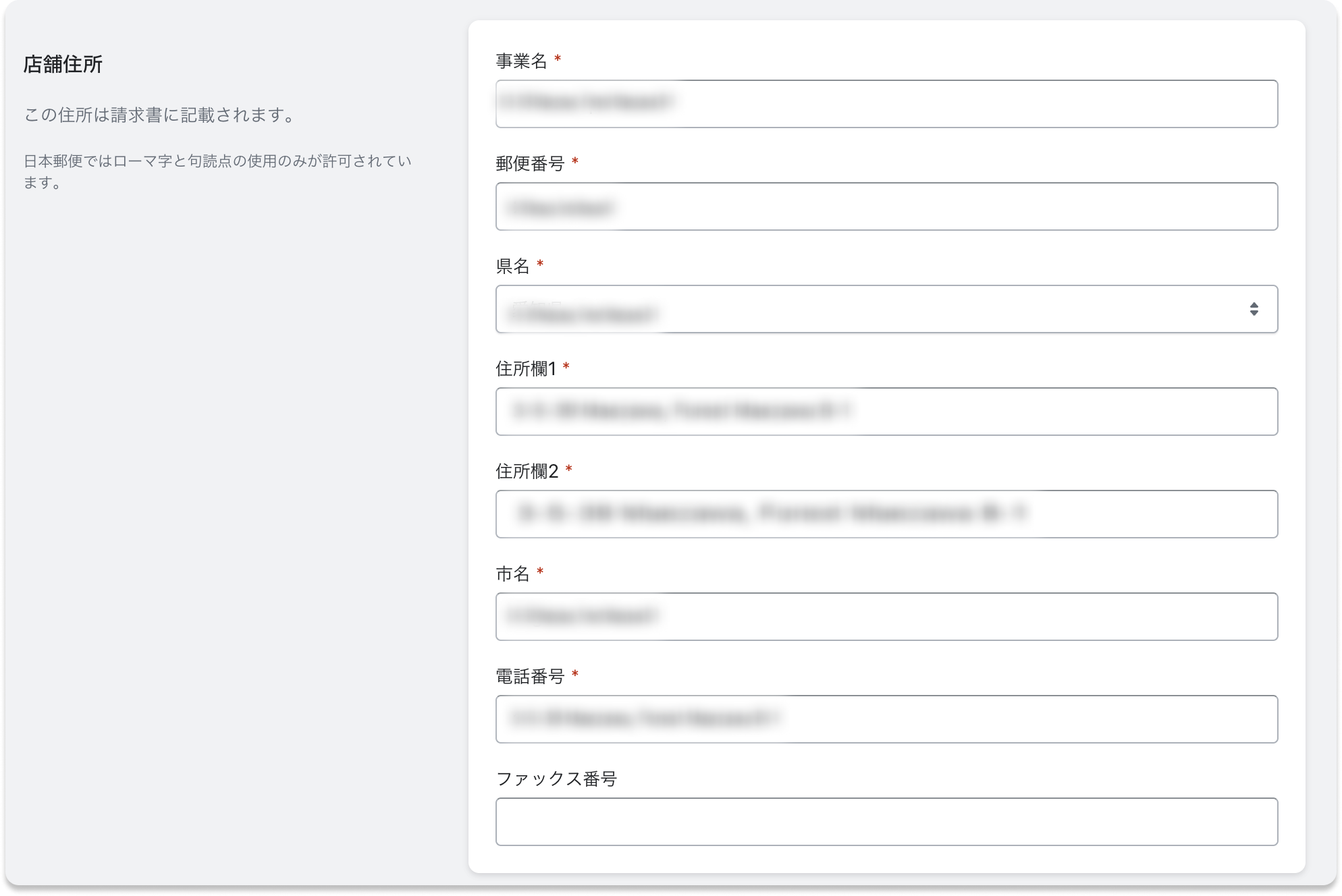
Task: Click the red asterisk next to 郵便番号
Action: (x=574, y=162)
